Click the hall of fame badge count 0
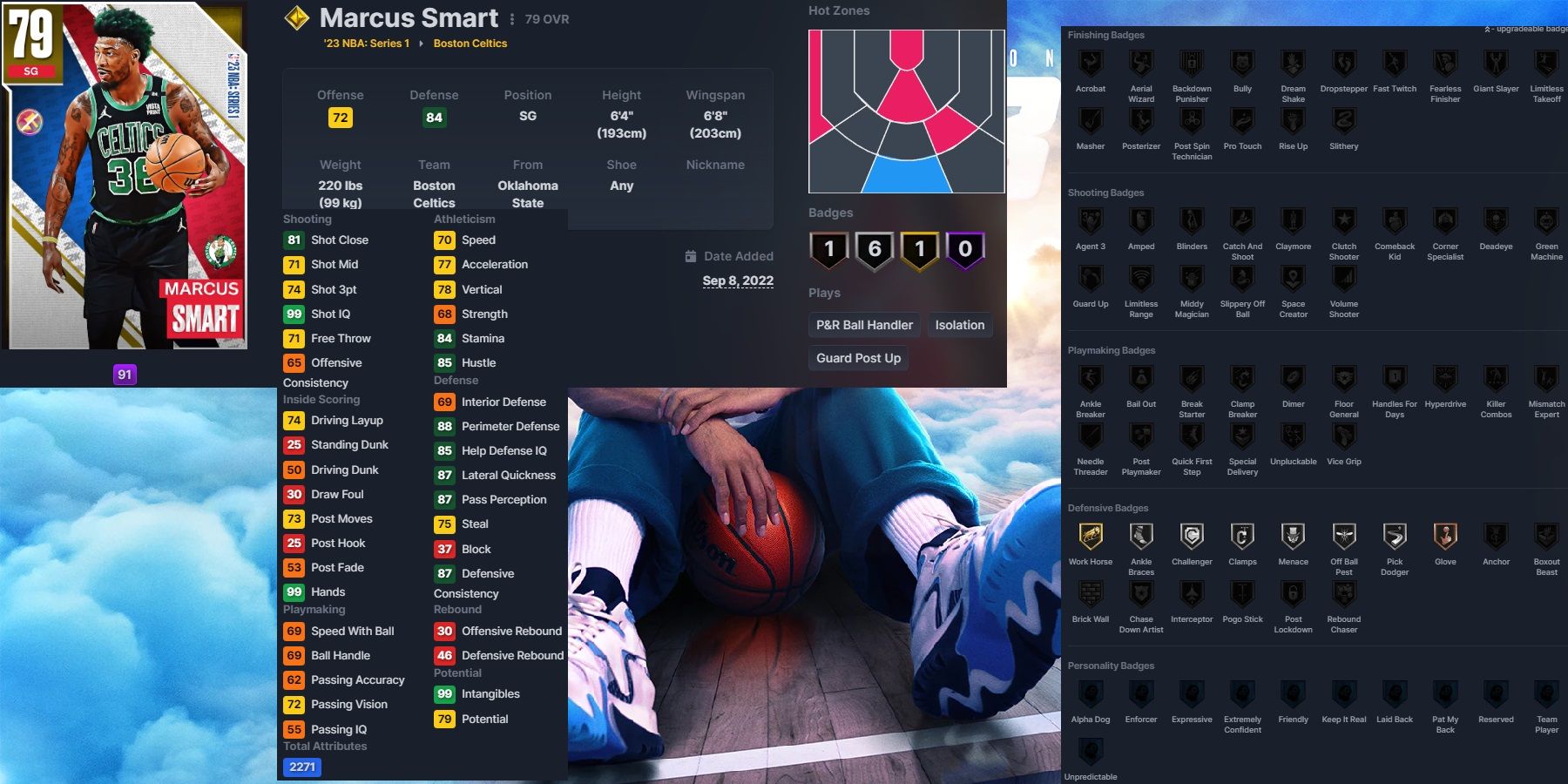 [965, 250]
